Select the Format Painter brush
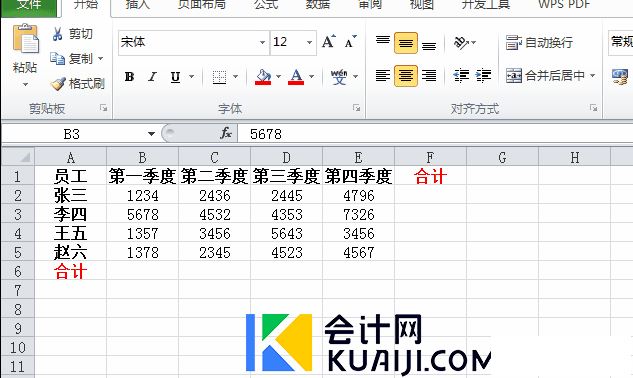Viewport: 633px width, 378px height. pos(58,84)
